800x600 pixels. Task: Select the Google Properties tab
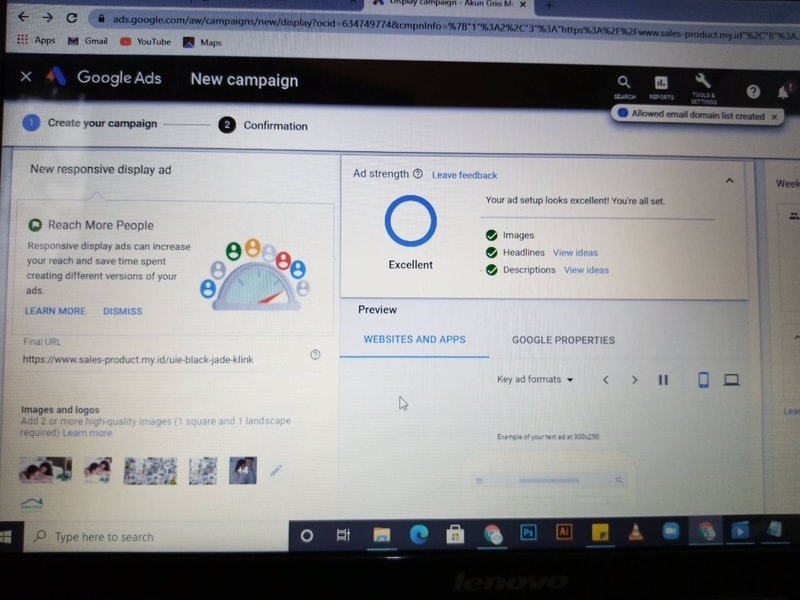[563, 340]
